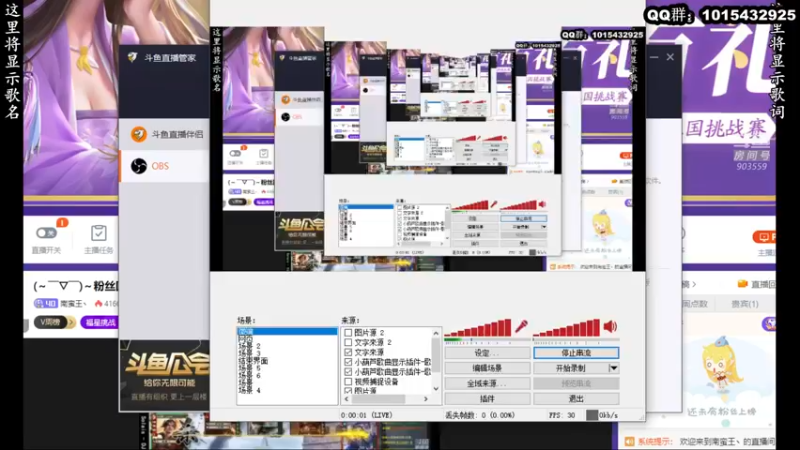The image size is (800, 450).
Task: Minimize the 斗鱼直播管家 window
Action: coord(654,57)
